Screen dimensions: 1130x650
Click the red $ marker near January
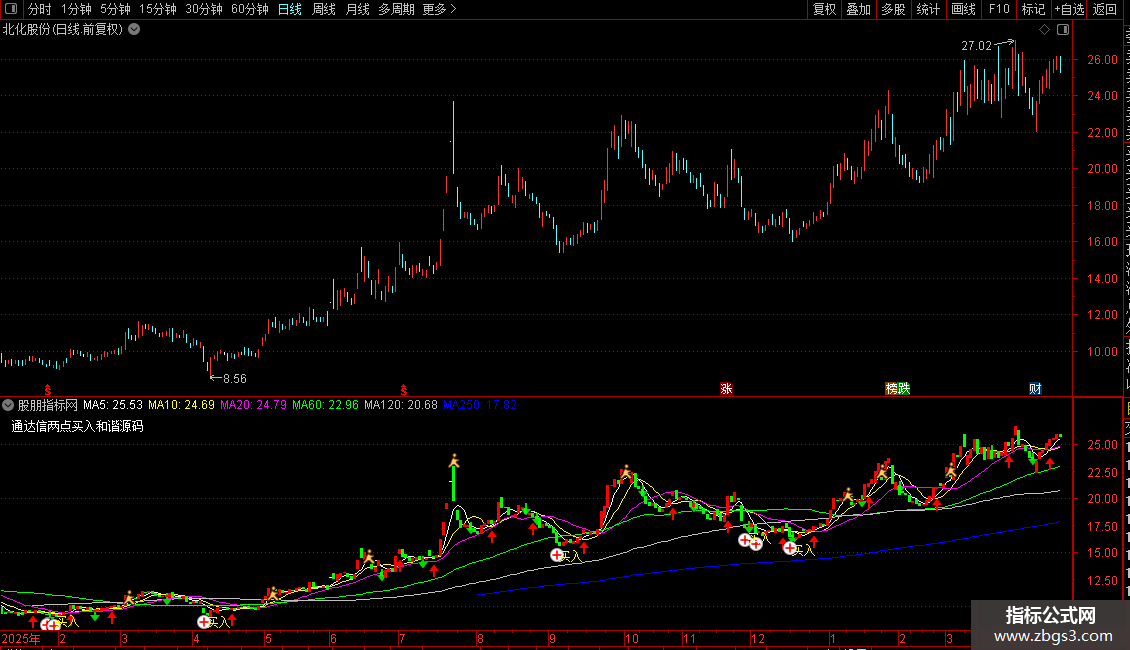(48, 389)
